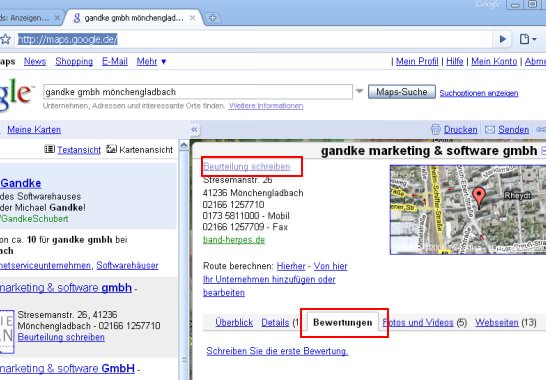Click the scroll up arrow of results panel
Image resolution: width=546 pixels, height=380 pixels.
(184, 146)
